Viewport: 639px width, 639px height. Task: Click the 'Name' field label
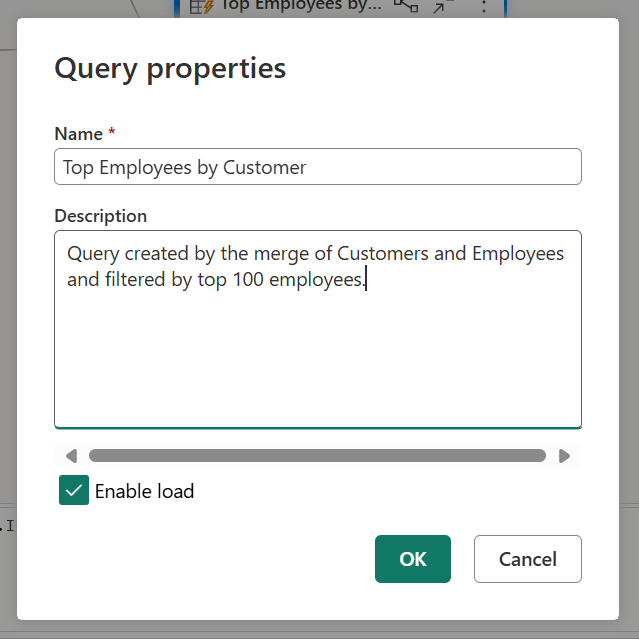(x=78, y=134)
